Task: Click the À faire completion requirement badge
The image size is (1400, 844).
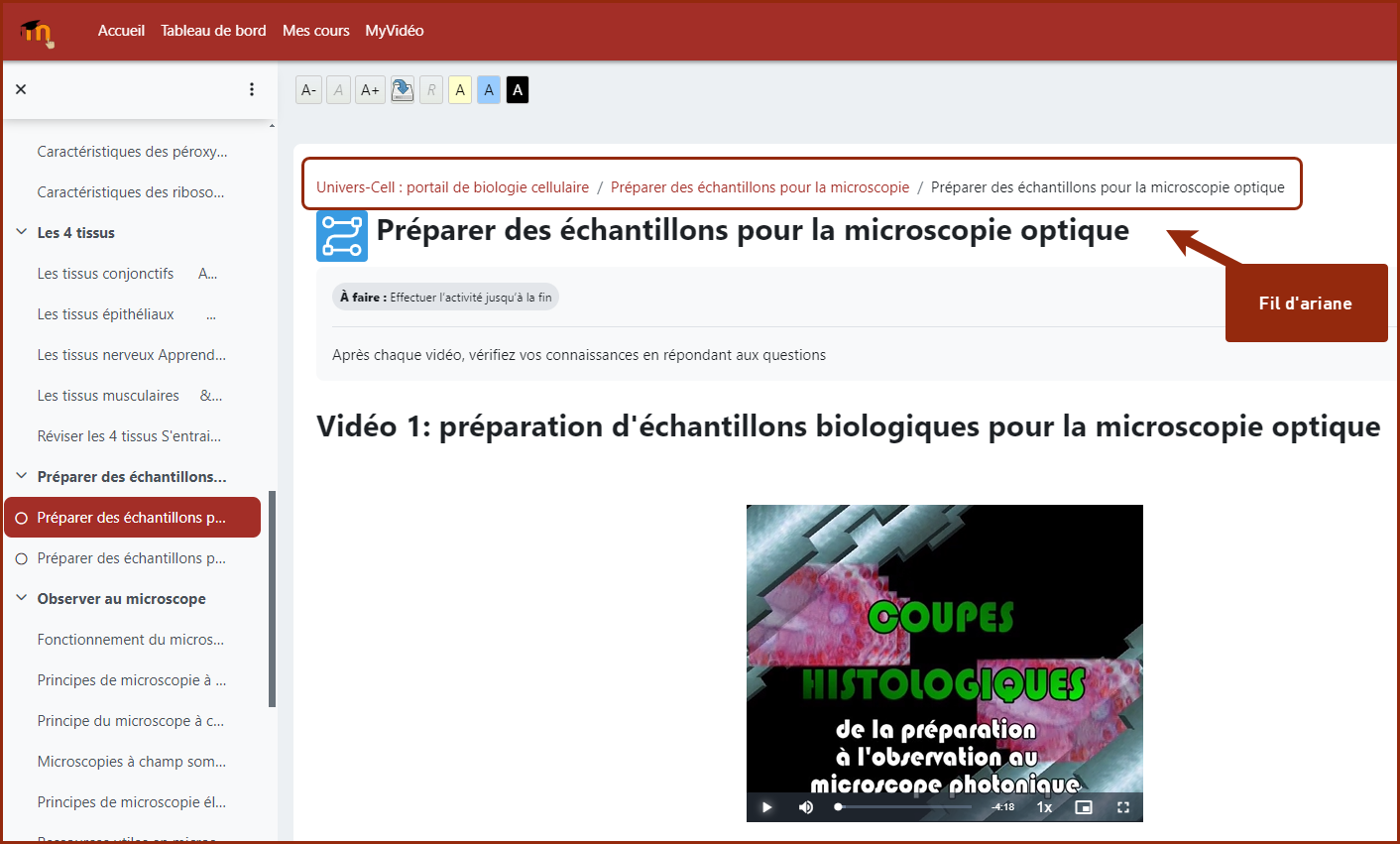Action: click(445, 297)
